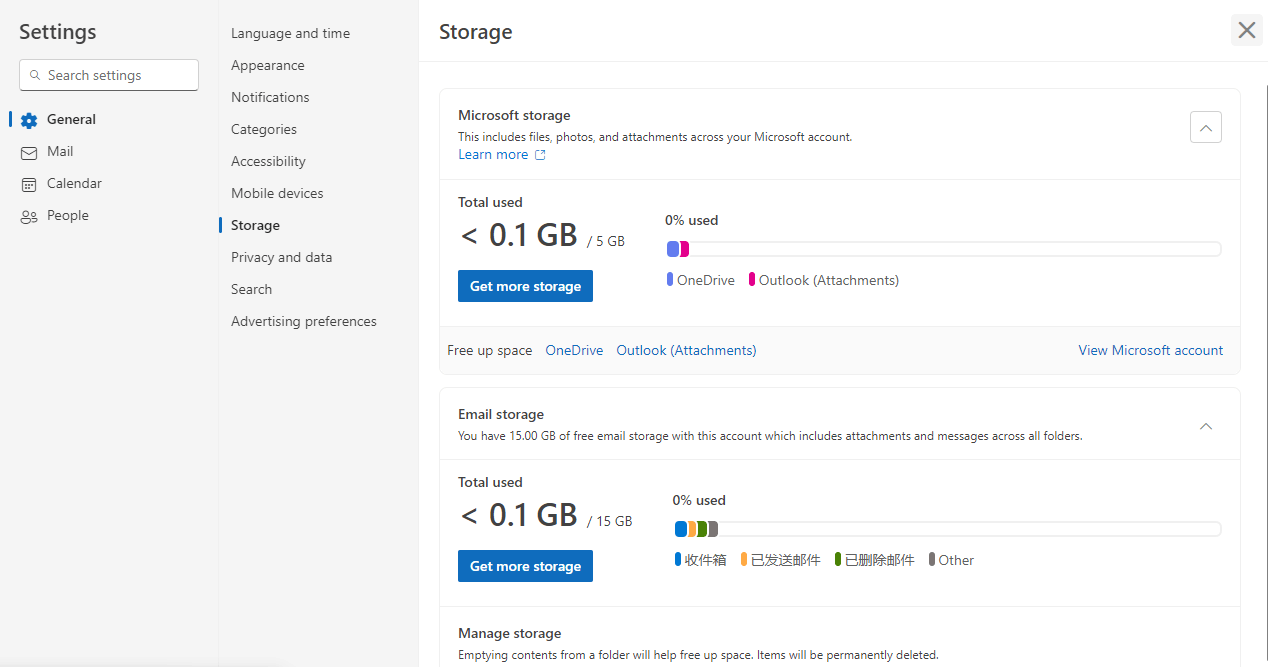The height and width of the screenshot is (667, 1268).
Task: Click the green 已删除邮件 legend swatch
Action: pos(838,560)
